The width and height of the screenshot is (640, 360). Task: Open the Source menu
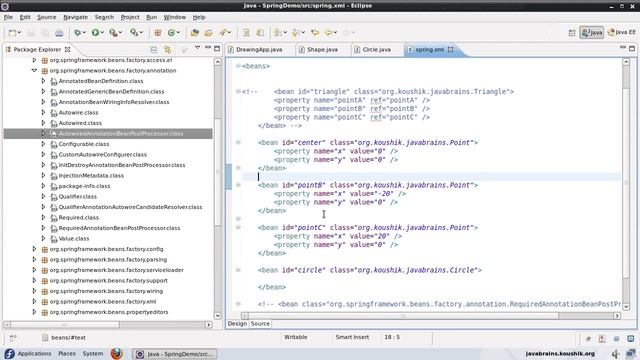tap(47, 17)
